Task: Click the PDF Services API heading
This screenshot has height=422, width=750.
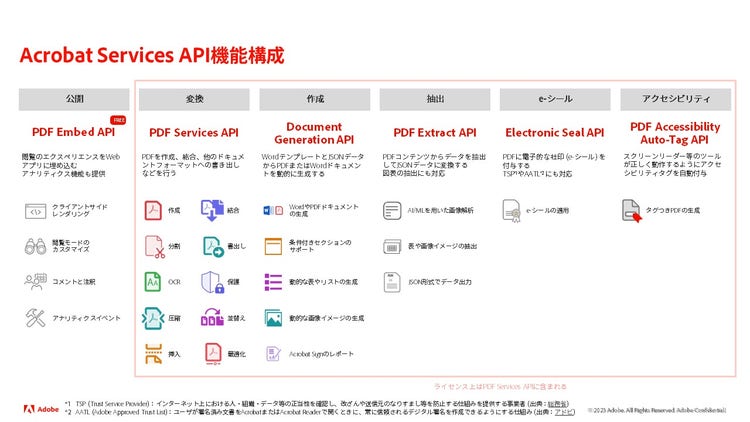Action: click(194, 133)
